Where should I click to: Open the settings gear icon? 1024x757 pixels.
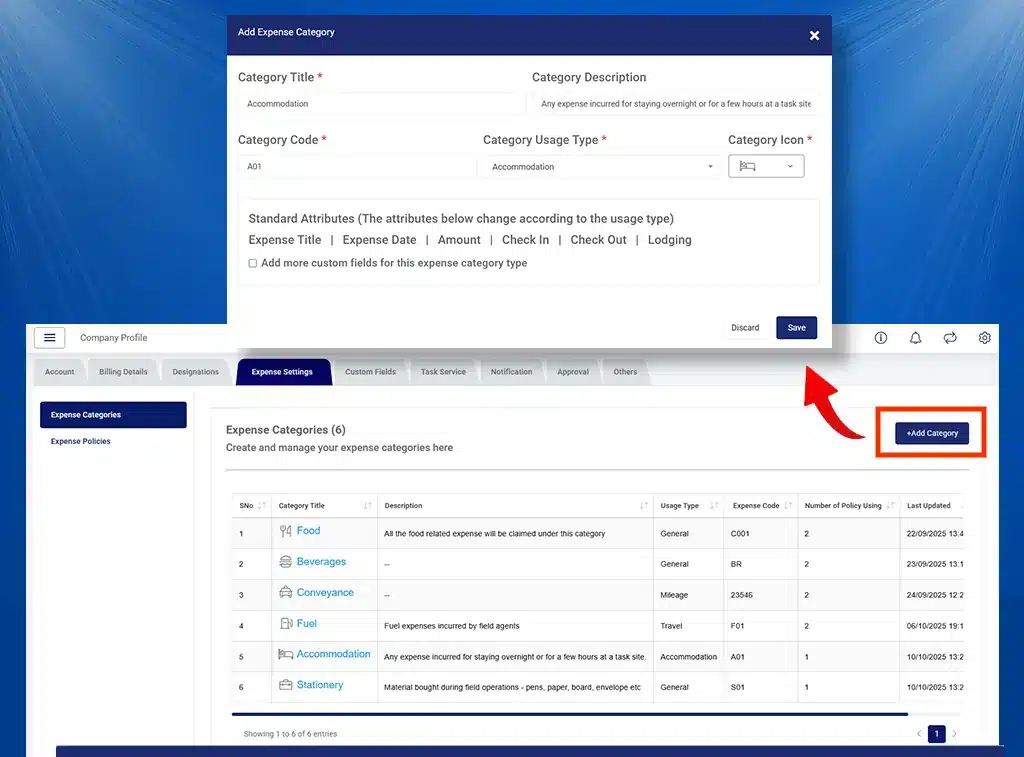coord(984,338)
